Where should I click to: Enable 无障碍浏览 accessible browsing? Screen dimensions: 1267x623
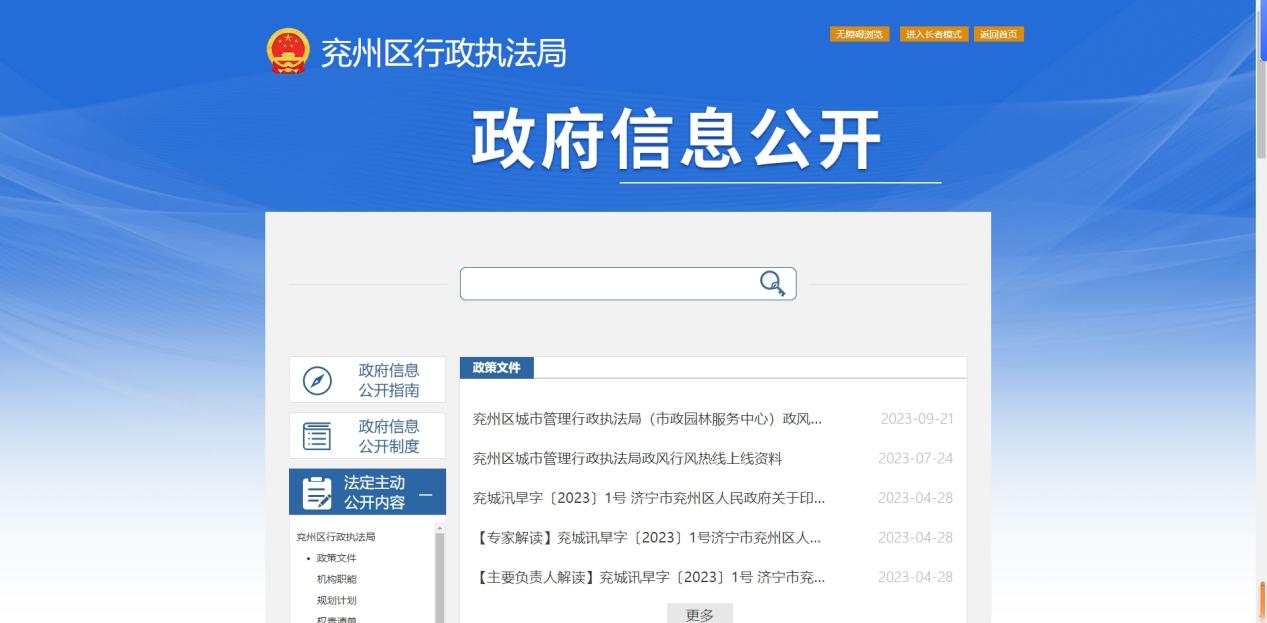(x=859, y=34)
